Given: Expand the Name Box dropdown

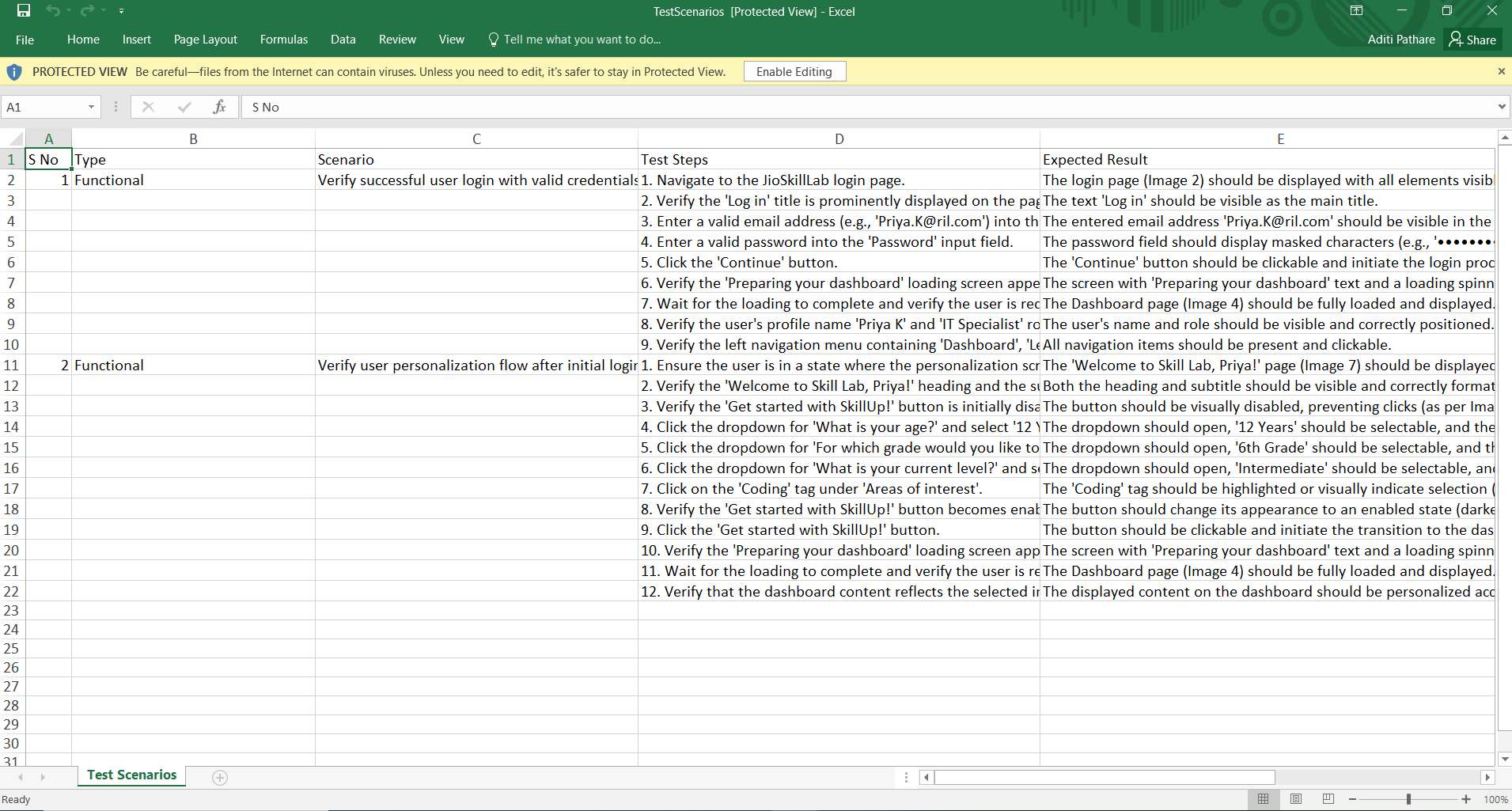Looking at the screenshot, I should coord(91,107).
